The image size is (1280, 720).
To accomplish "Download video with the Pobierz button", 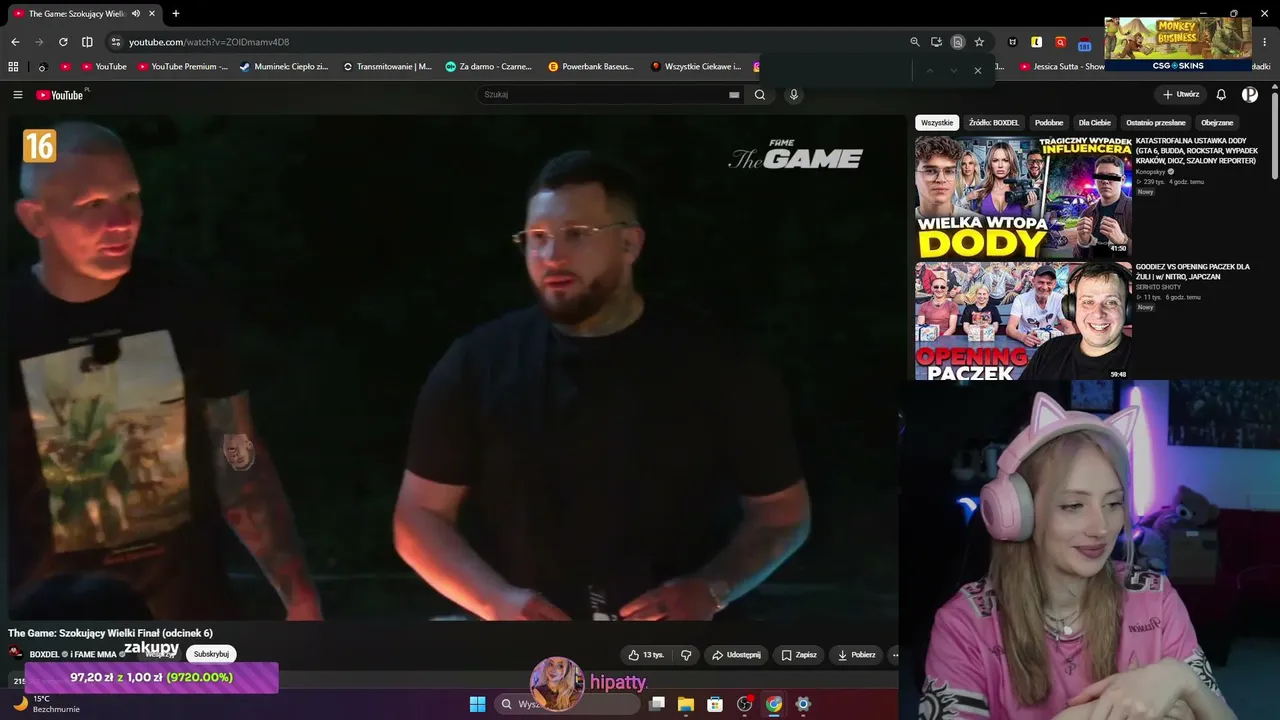I will coord(857,655).
